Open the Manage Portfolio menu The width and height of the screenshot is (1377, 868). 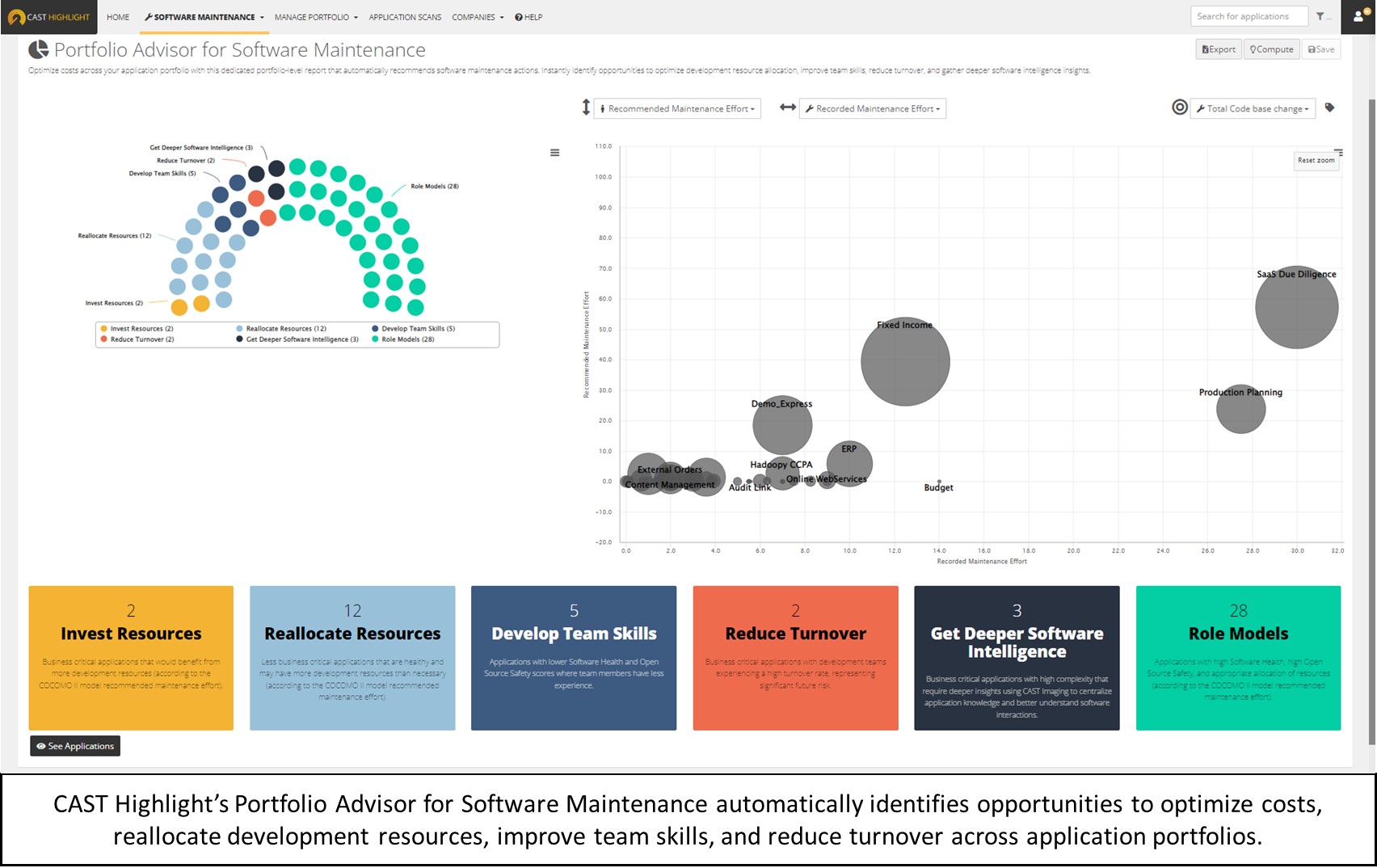[x=315, y=17]
